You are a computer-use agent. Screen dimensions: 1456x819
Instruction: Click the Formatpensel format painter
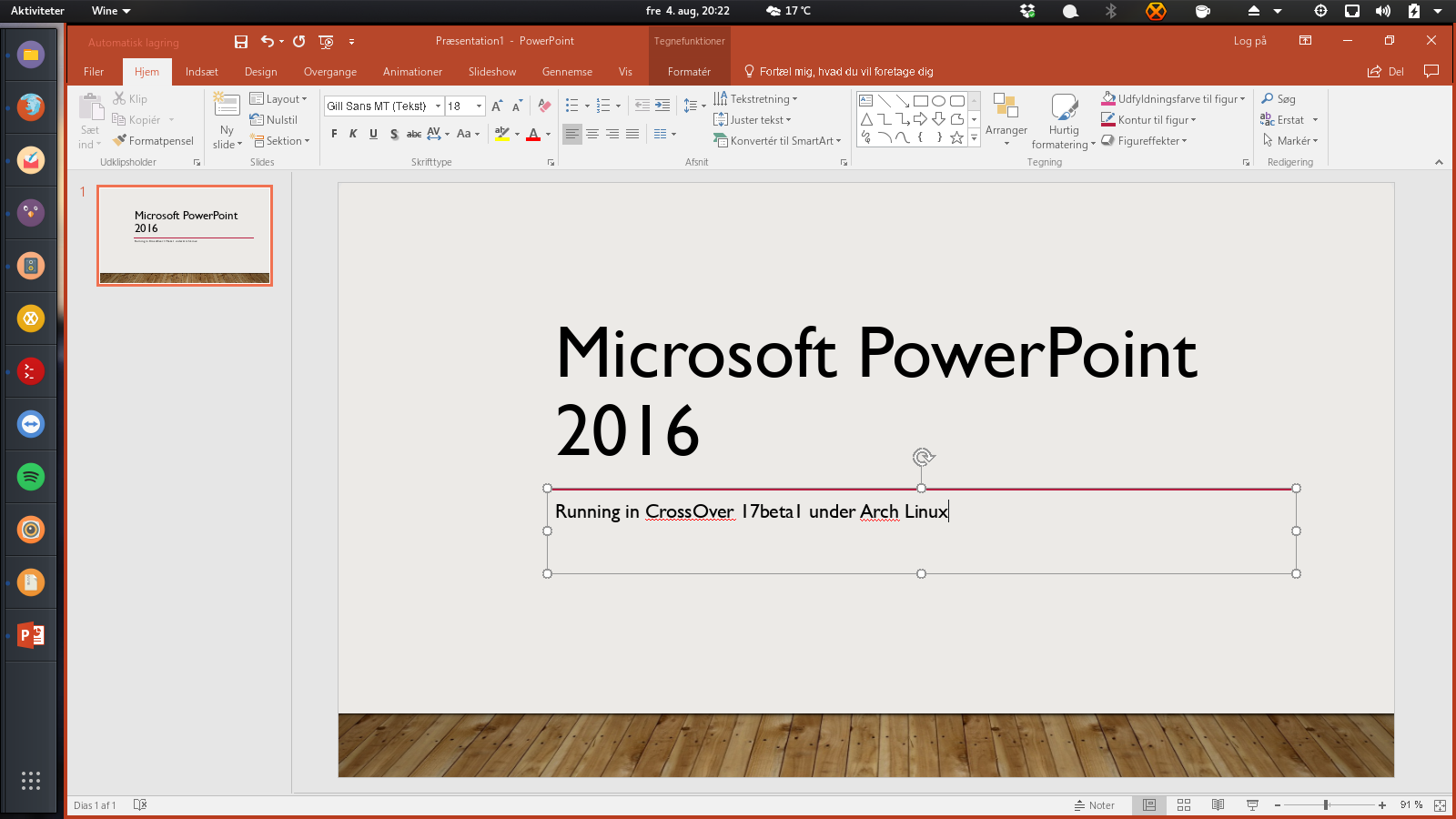coord(153,141)
